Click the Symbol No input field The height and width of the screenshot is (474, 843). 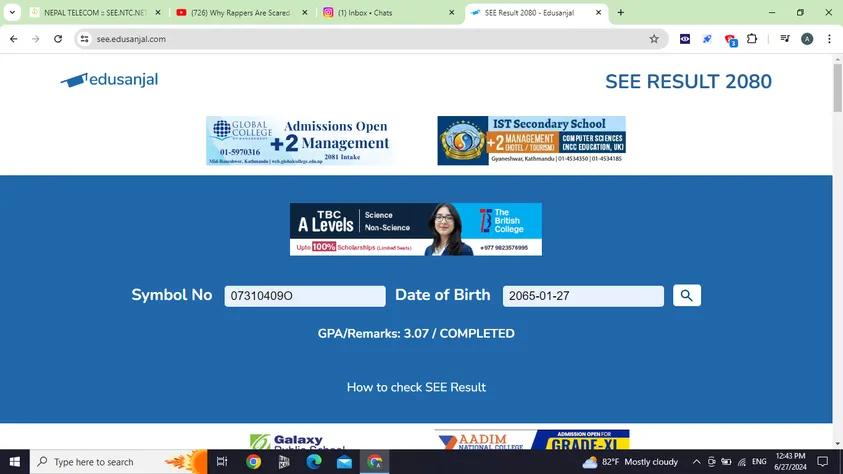304,296
